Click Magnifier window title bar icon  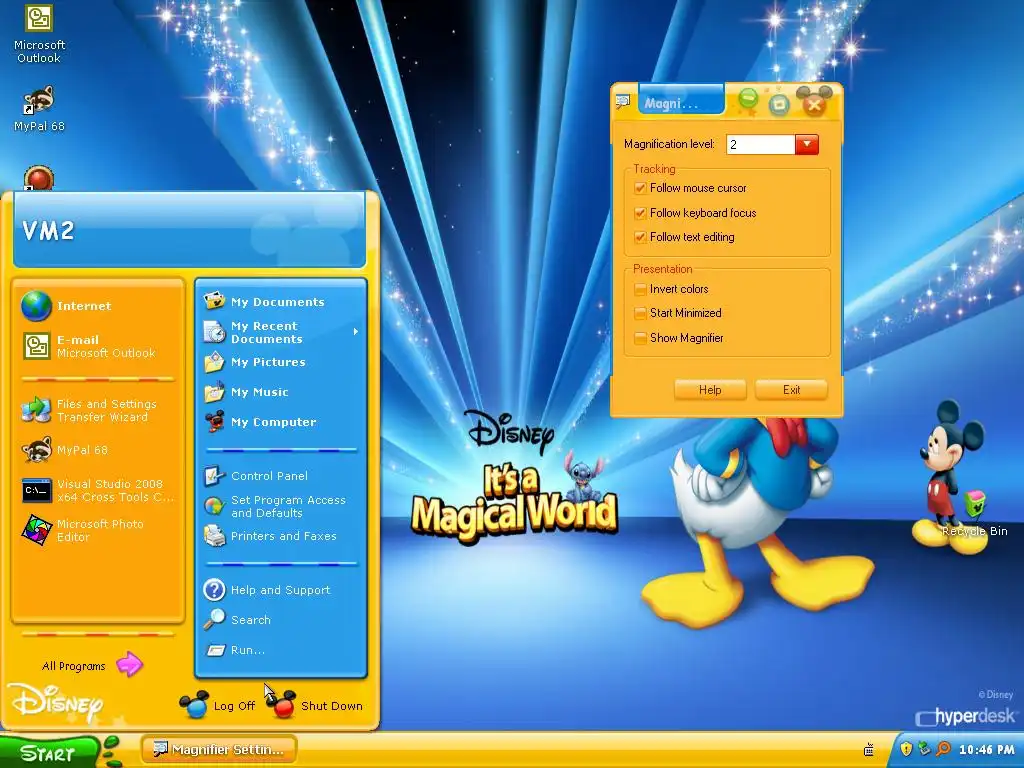[622, 101]
